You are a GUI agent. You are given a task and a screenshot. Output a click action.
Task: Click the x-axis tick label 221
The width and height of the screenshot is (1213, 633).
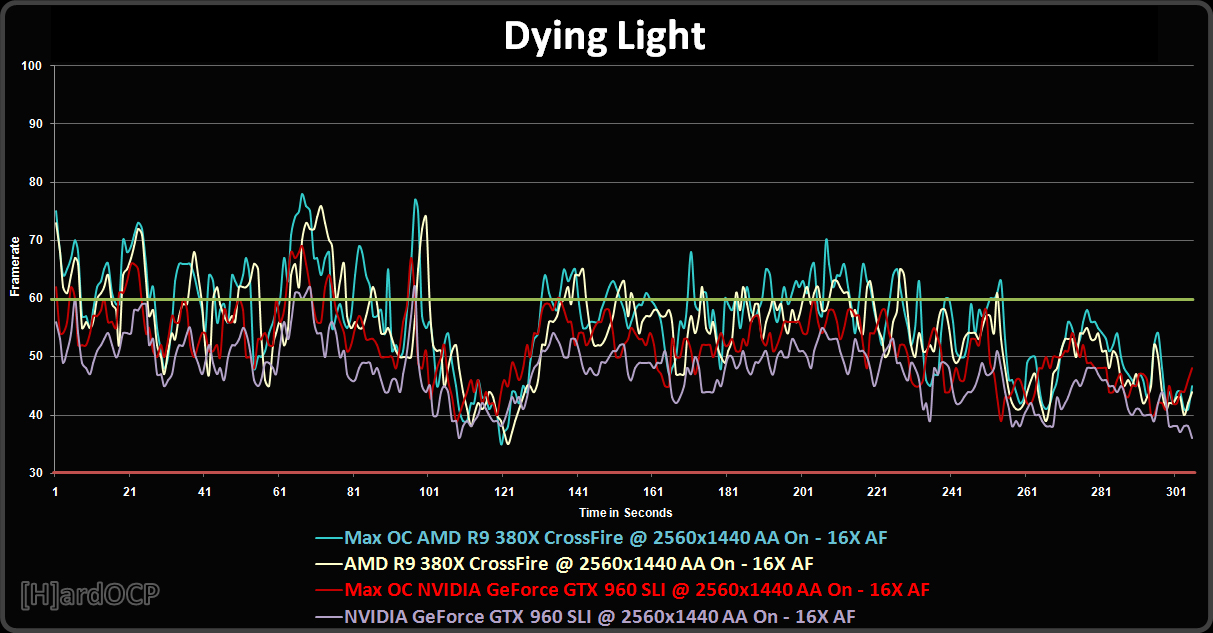coord(878,492)
